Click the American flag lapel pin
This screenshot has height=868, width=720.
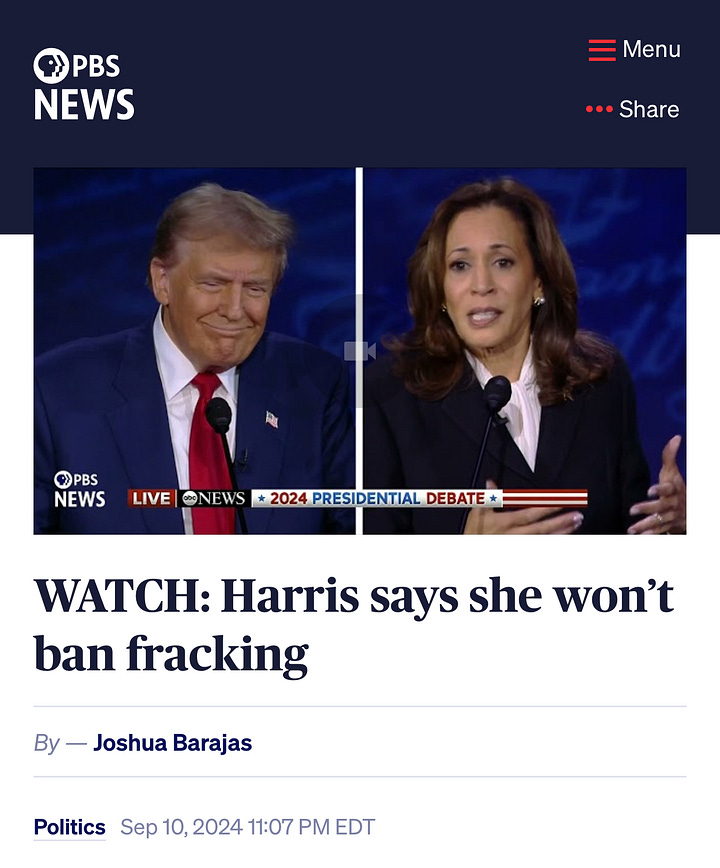272,419
